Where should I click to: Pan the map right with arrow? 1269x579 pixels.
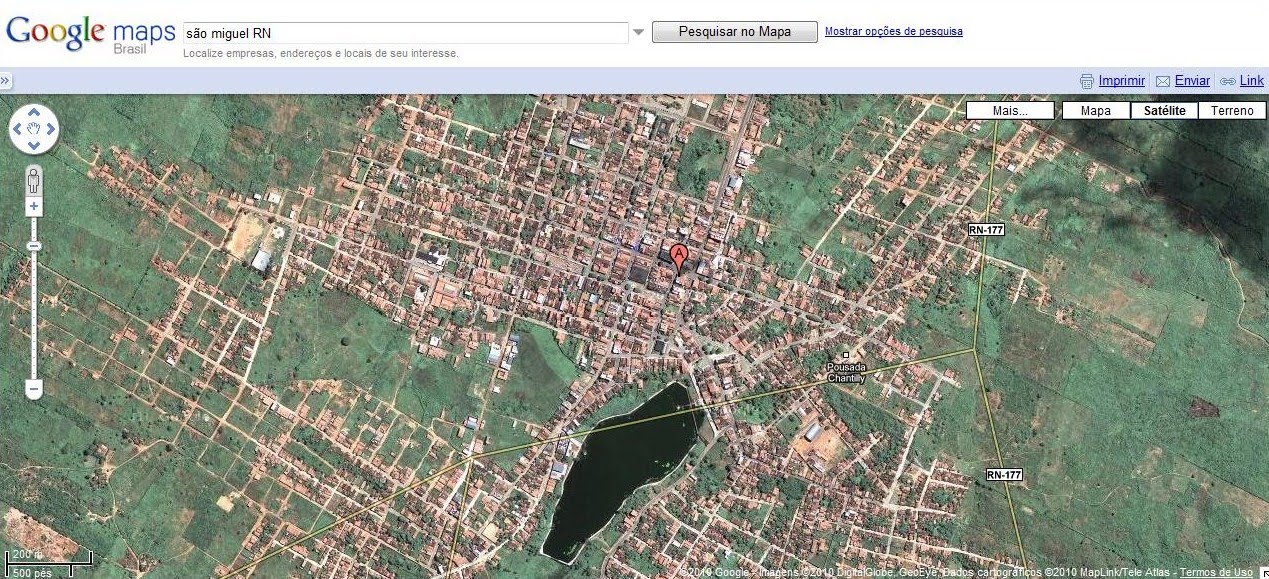(x=51, y=129)
